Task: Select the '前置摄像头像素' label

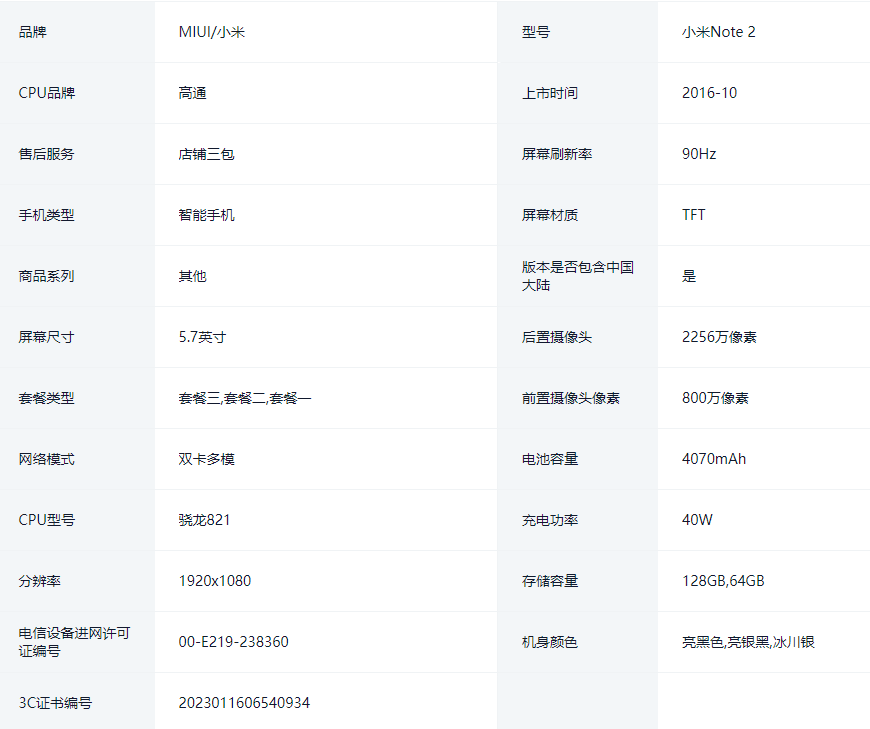Action: tap(570, 398)
